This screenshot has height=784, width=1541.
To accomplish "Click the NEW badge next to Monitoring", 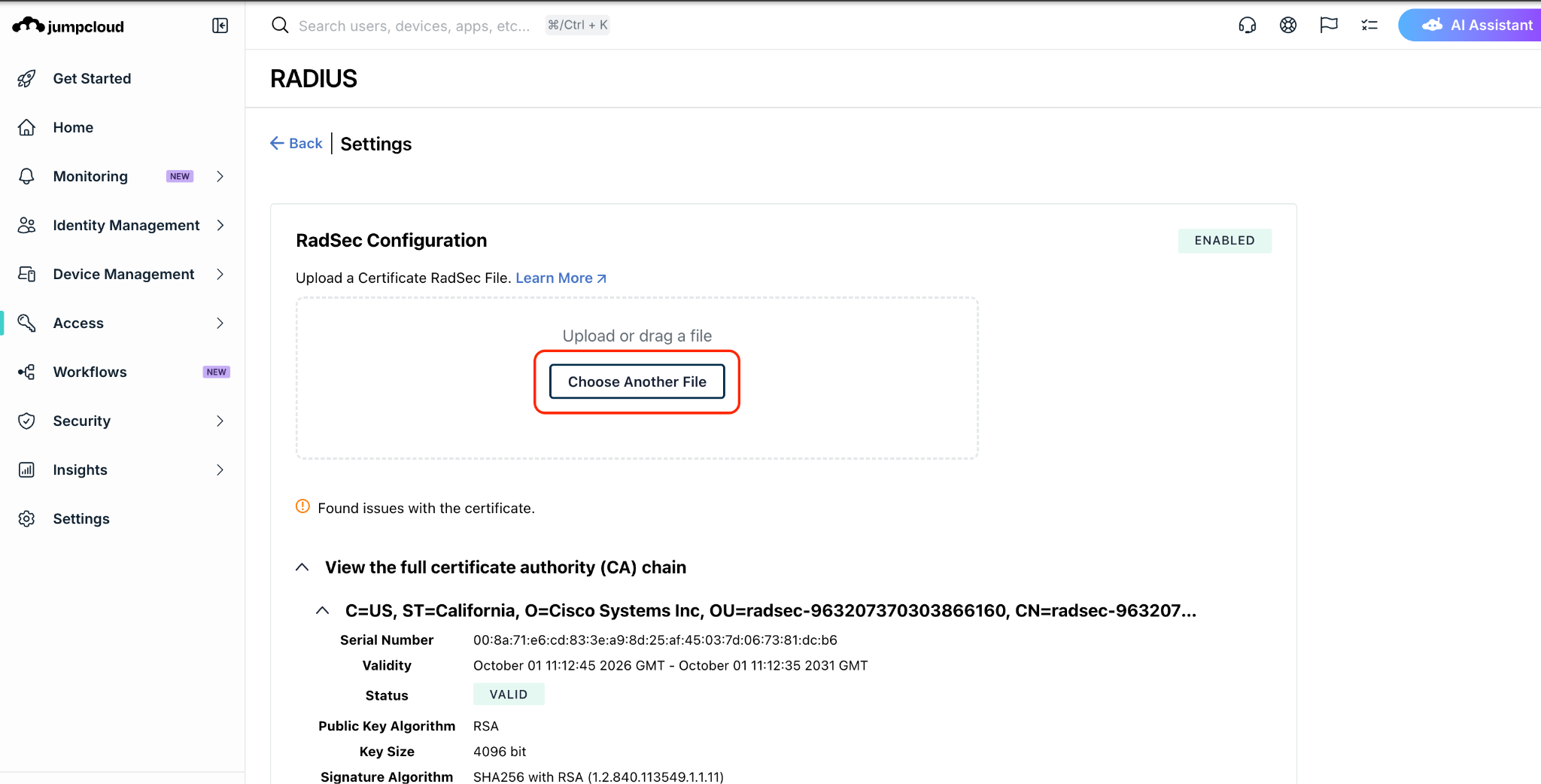I will coord(180,176).
